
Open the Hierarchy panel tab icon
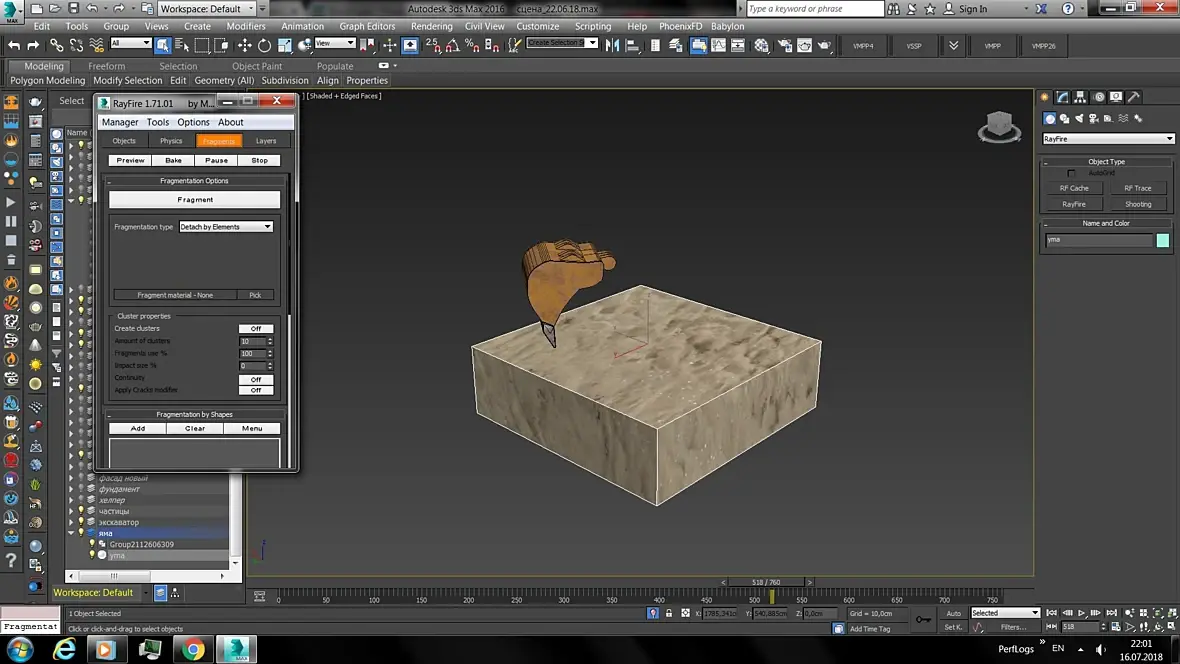coord(1081,97)
